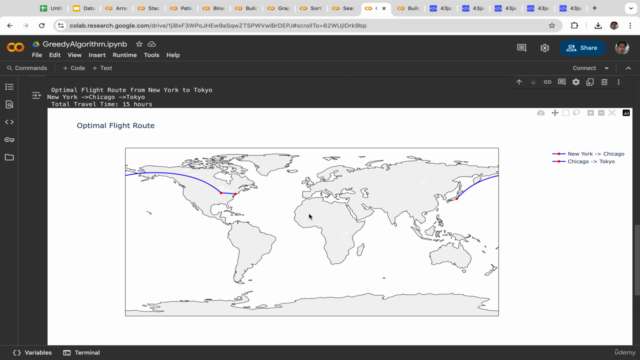Switch to the Grap browser tab
Screen dimensions: 640x360
pyautogui.click(x=278, y=8)
